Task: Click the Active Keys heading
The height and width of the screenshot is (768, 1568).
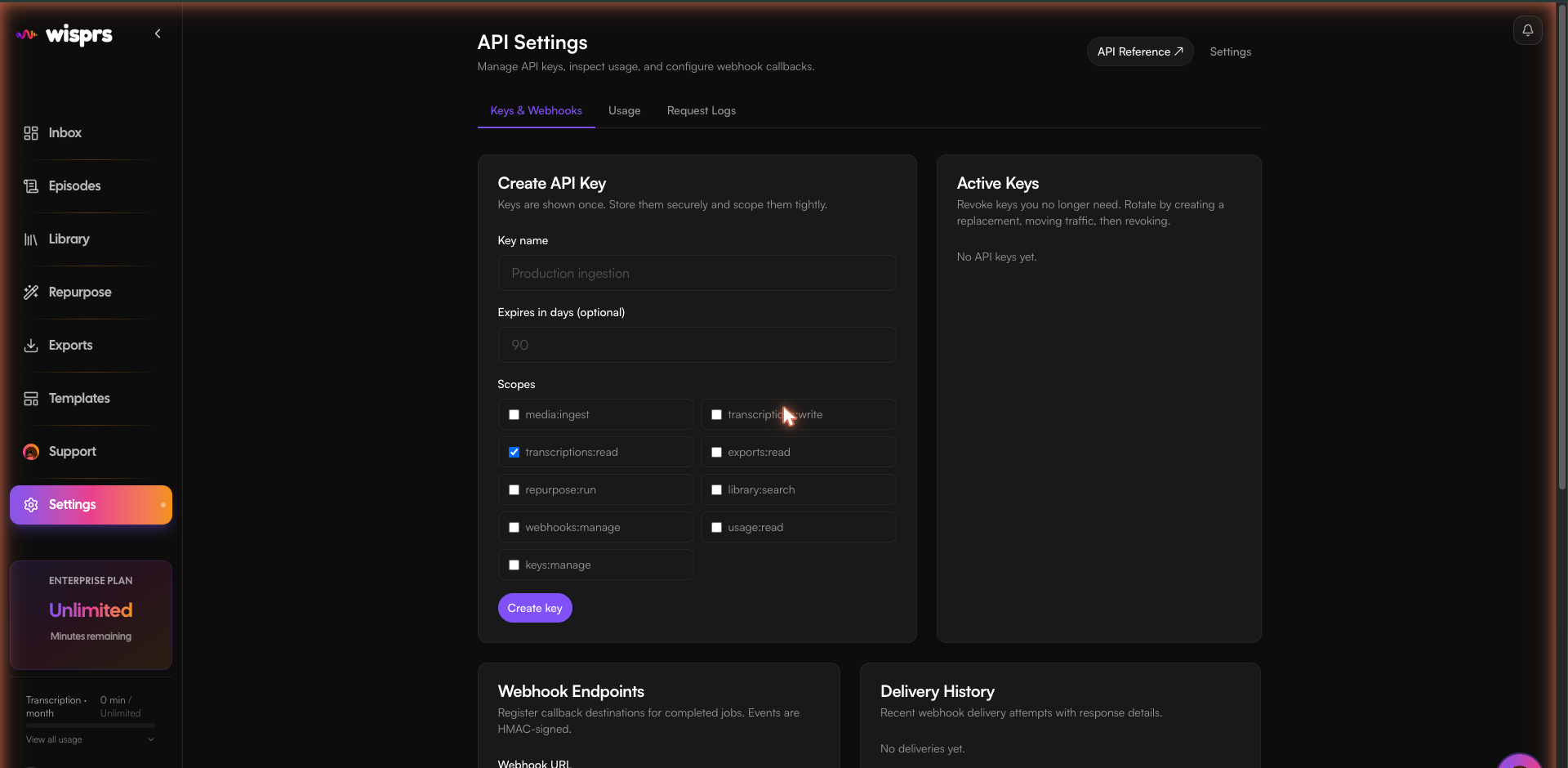Action: point(998,183)
